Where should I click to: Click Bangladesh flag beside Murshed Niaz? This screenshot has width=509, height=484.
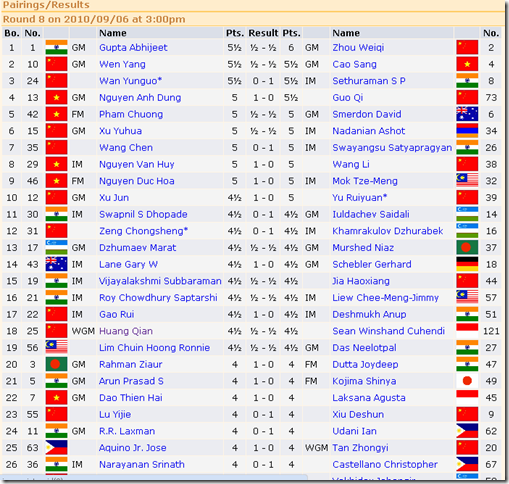tap(467, 247)
